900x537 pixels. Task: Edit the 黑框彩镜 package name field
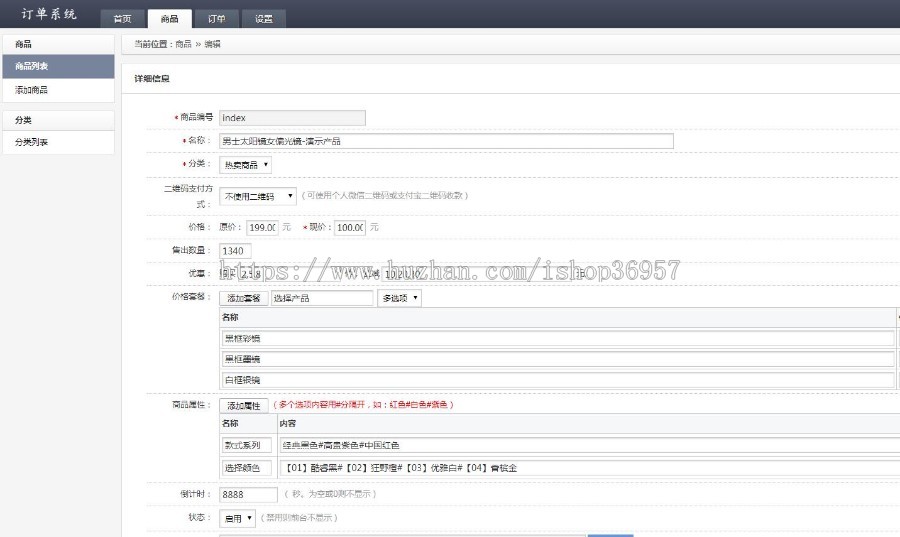tap(558, 338)
